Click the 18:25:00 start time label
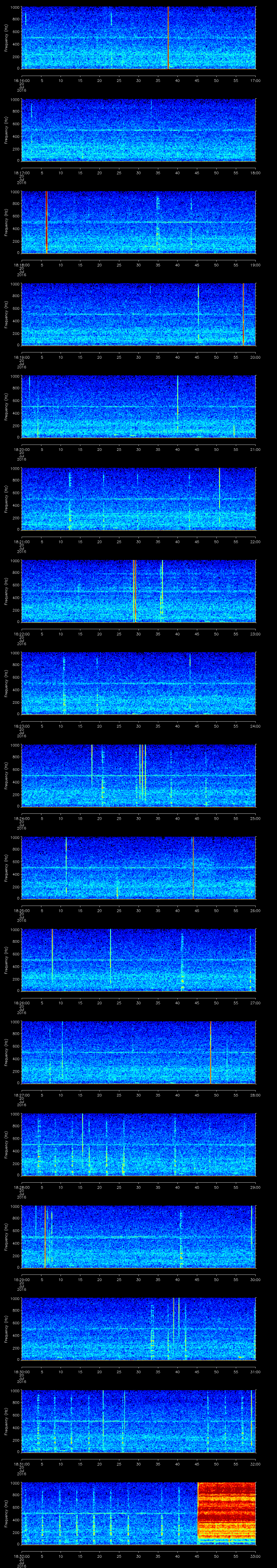Screen dimensions: 277x1568 (x=22, y=910)
